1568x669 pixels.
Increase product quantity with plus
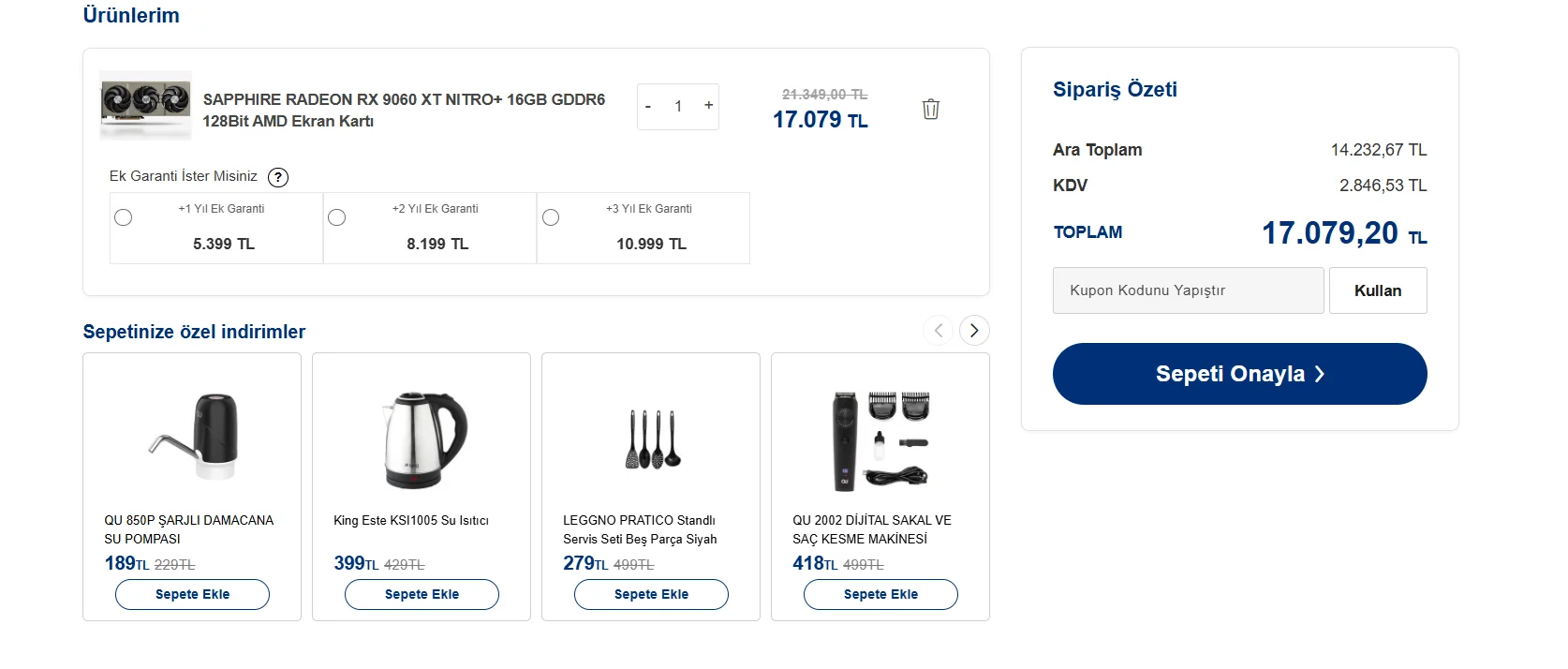(x=709, y=105)
